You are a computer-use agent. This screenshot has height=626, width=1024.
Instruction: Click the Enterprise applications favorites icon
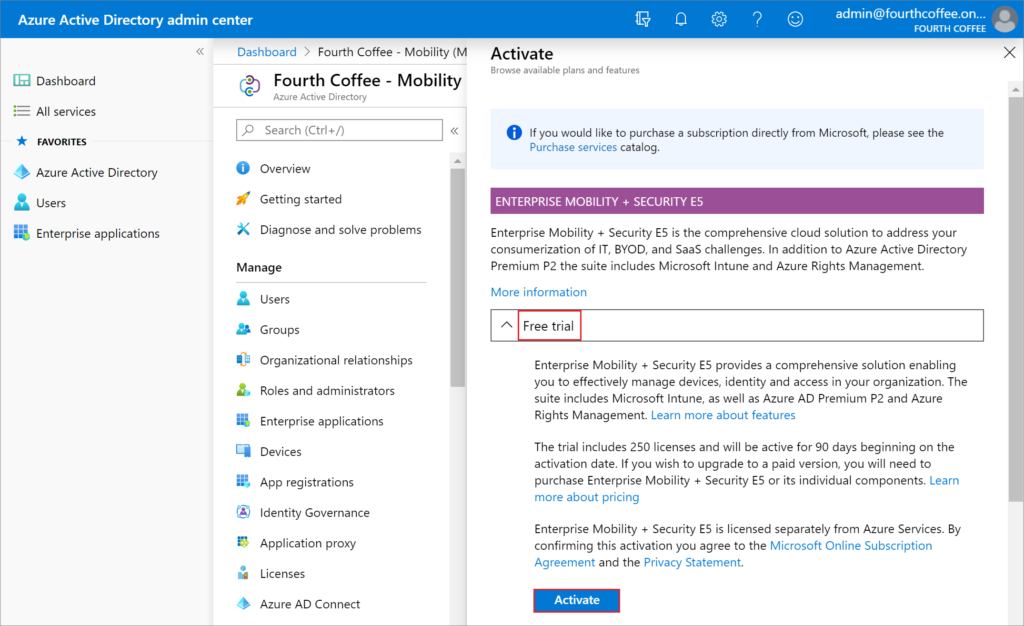click(22, 232)
